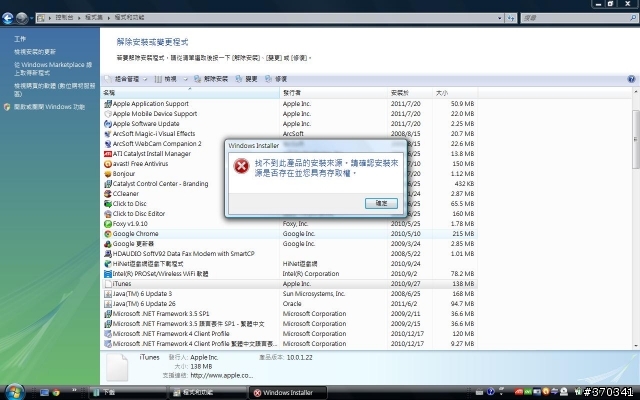Open Turn Windows features on or off link
Viewport: 640px width, 400px height.
click(x=49, y=107)
